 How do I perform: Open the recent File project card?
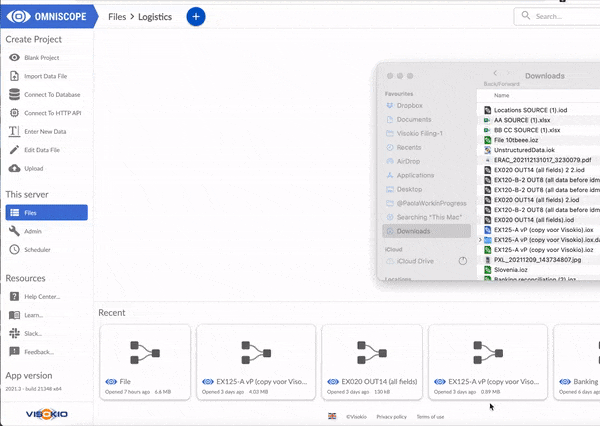145,362
